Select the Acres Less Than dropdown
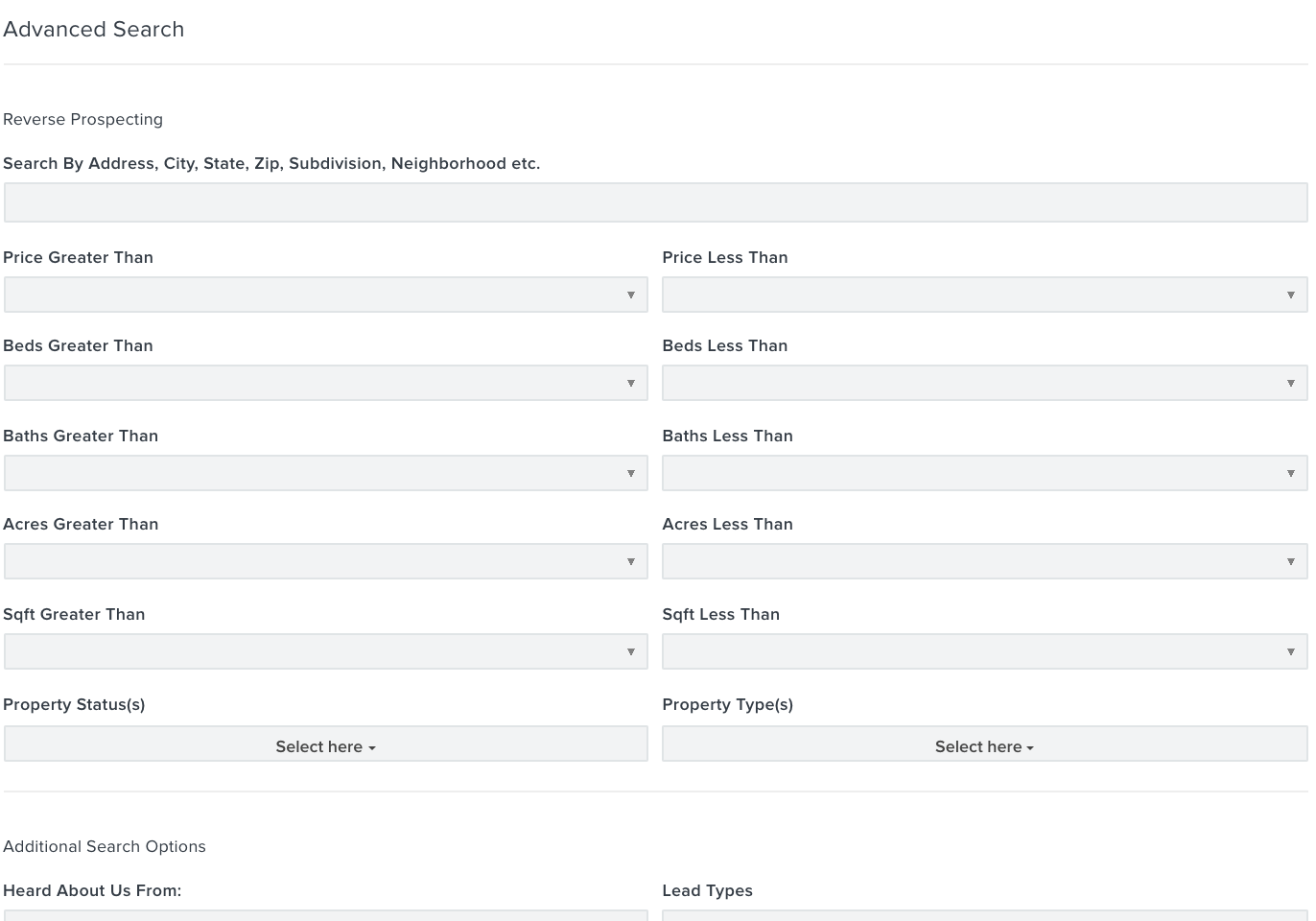Viewport: 1316px width, 921px height. (x=985, y=561)
